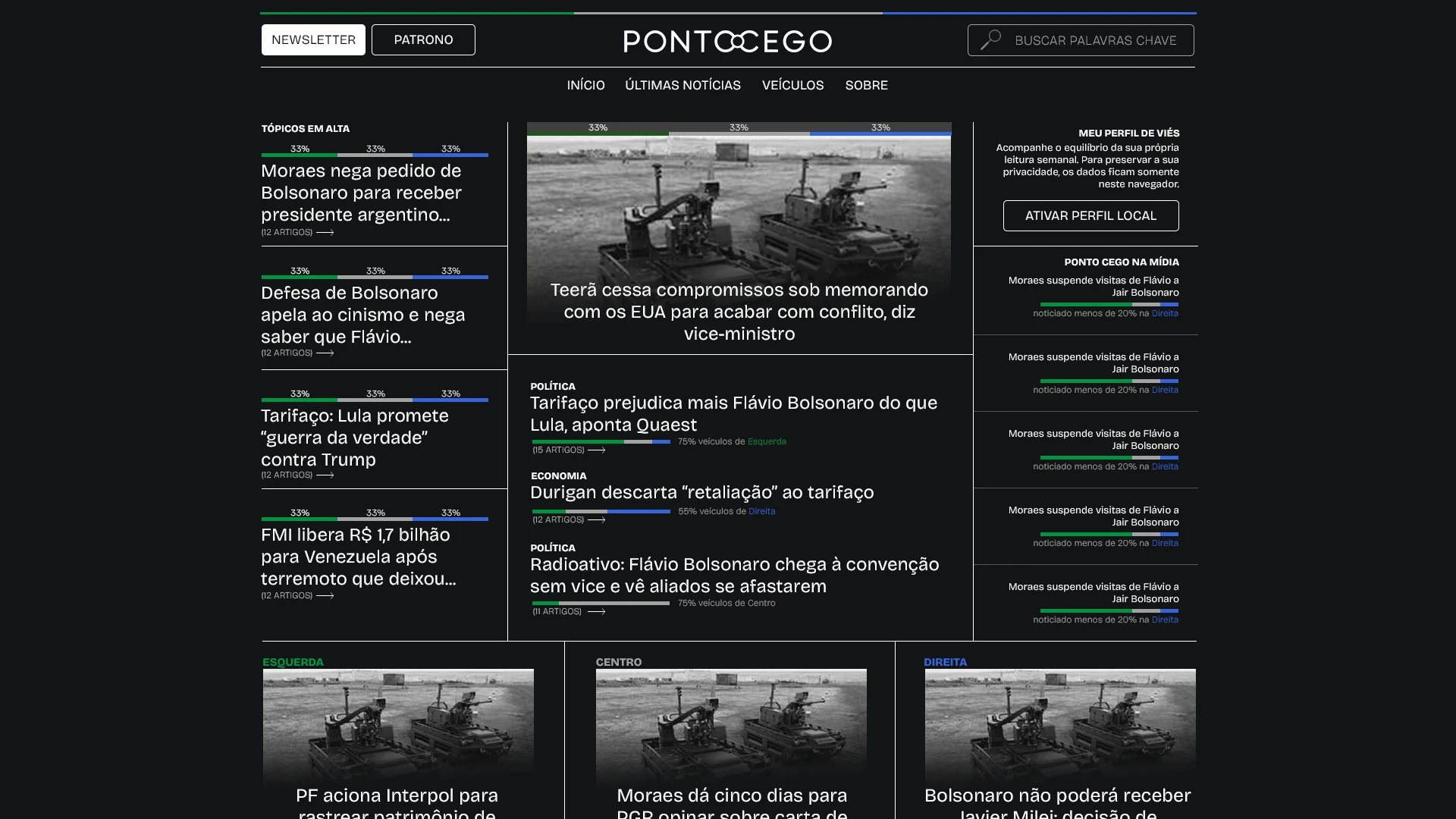Click Ponto Cego na Mídia heading
The width and height of the screenshot is (1456, 819).
pos(1122,262)
